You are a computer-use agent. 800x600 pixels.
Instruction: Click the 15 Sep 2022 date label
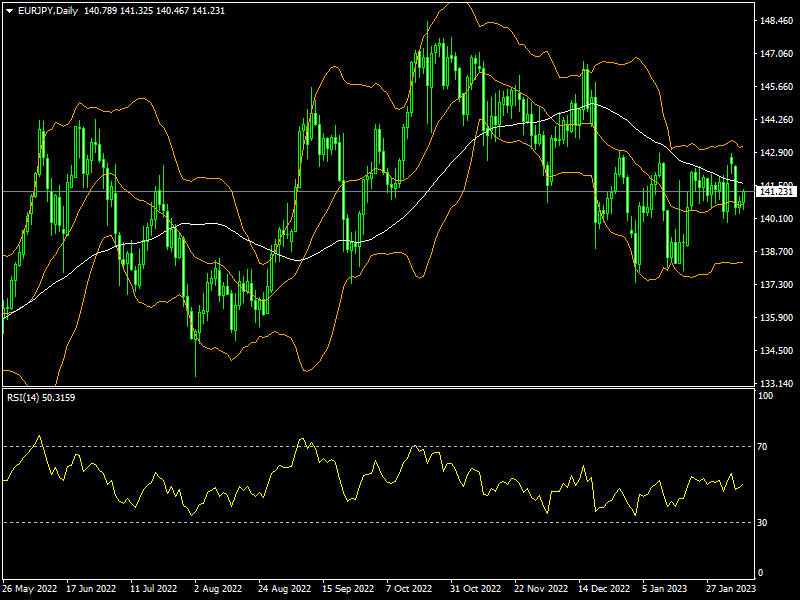(x=348, y=589)
